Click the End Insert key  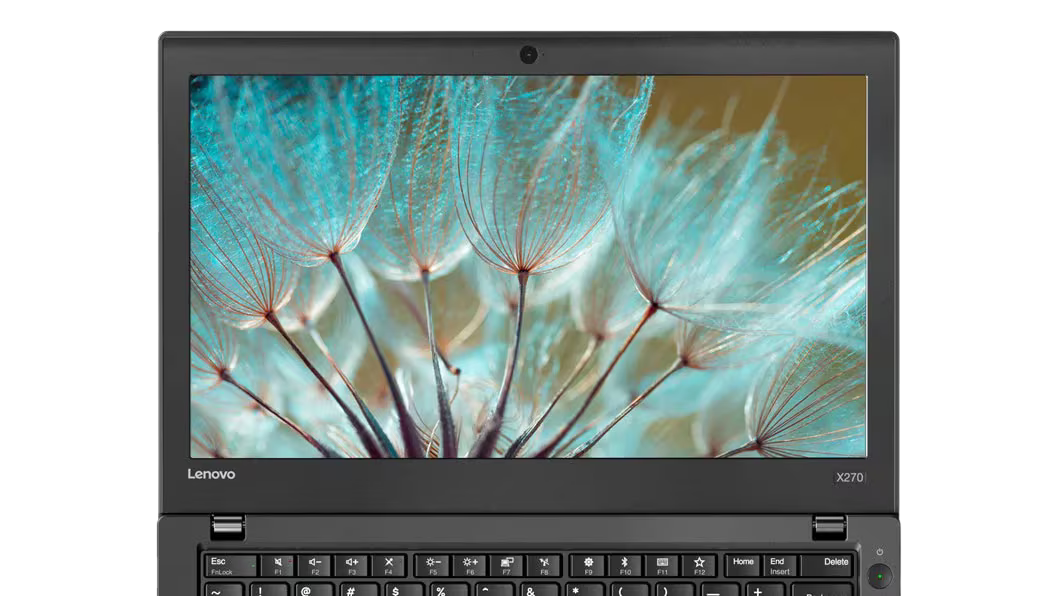[779, 566]
